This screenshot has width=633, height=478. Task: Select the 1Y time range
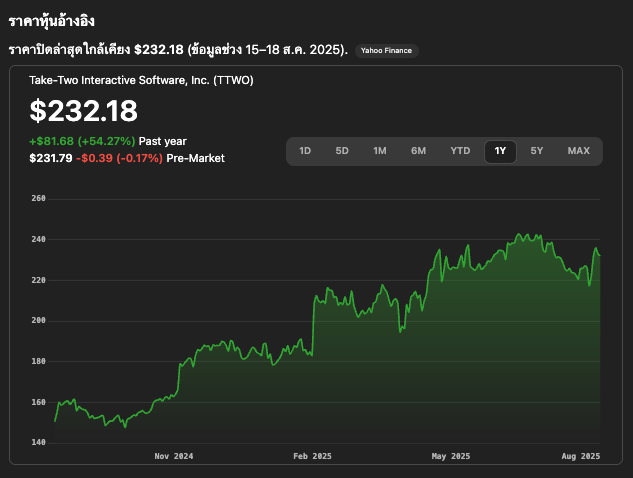pos(500,151)
